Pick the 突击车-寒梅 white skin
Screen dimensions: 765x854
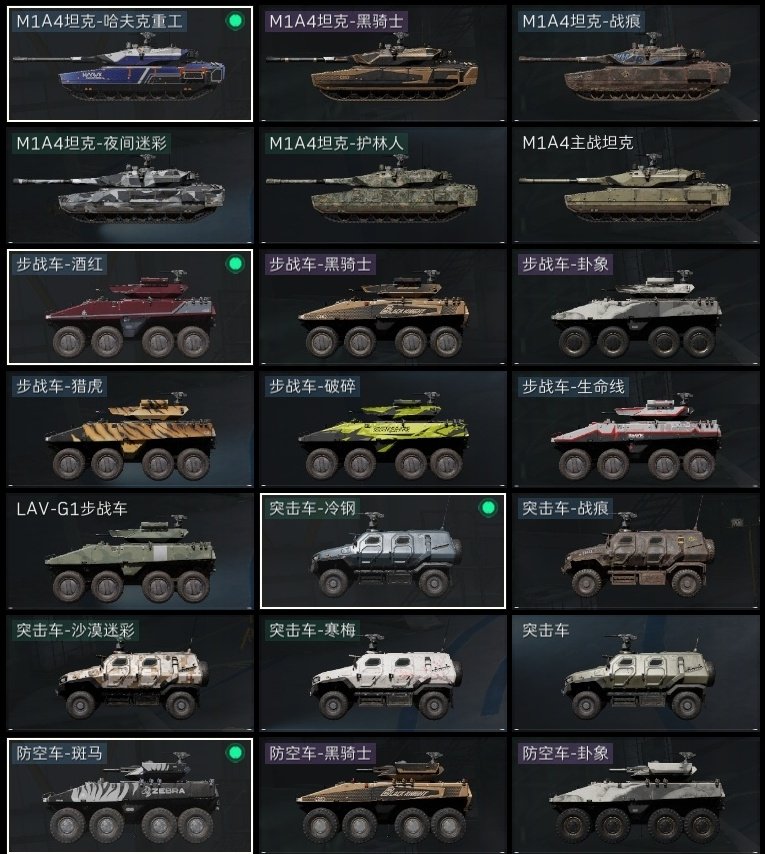pyautogui.click(x=383, y=673)
